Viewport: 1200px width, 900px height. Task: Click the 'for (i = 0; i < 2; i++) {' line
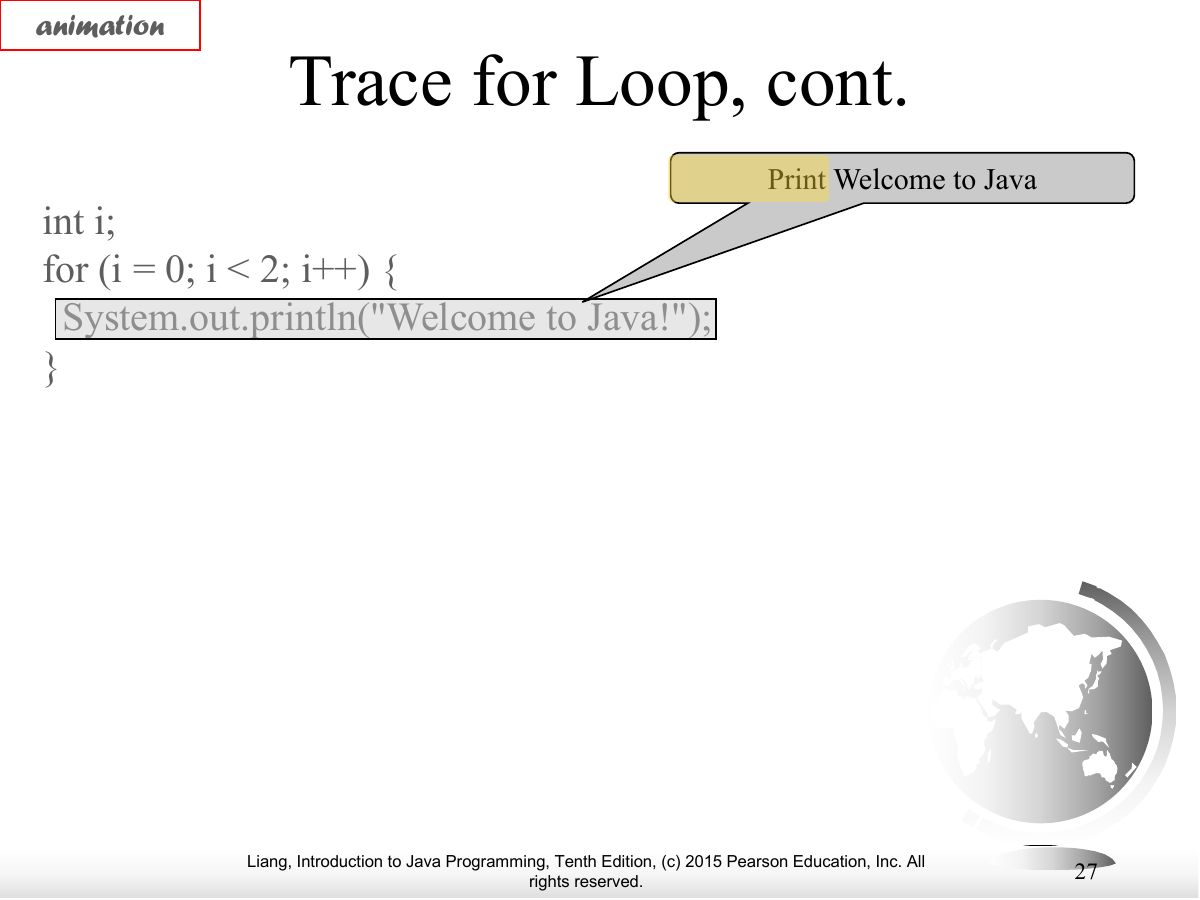(222, 269)
